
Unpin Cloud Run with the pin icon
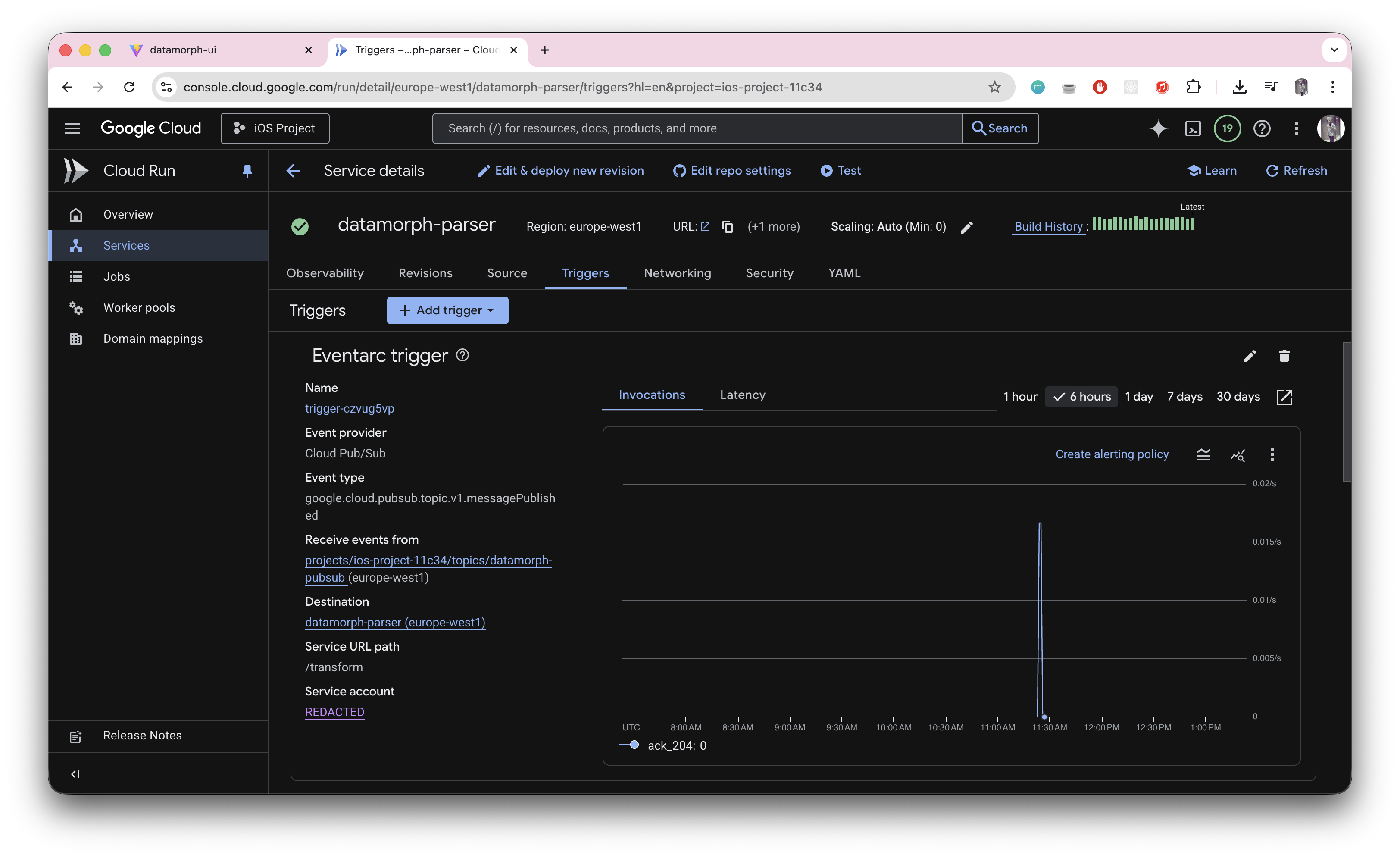pos(247,171)
